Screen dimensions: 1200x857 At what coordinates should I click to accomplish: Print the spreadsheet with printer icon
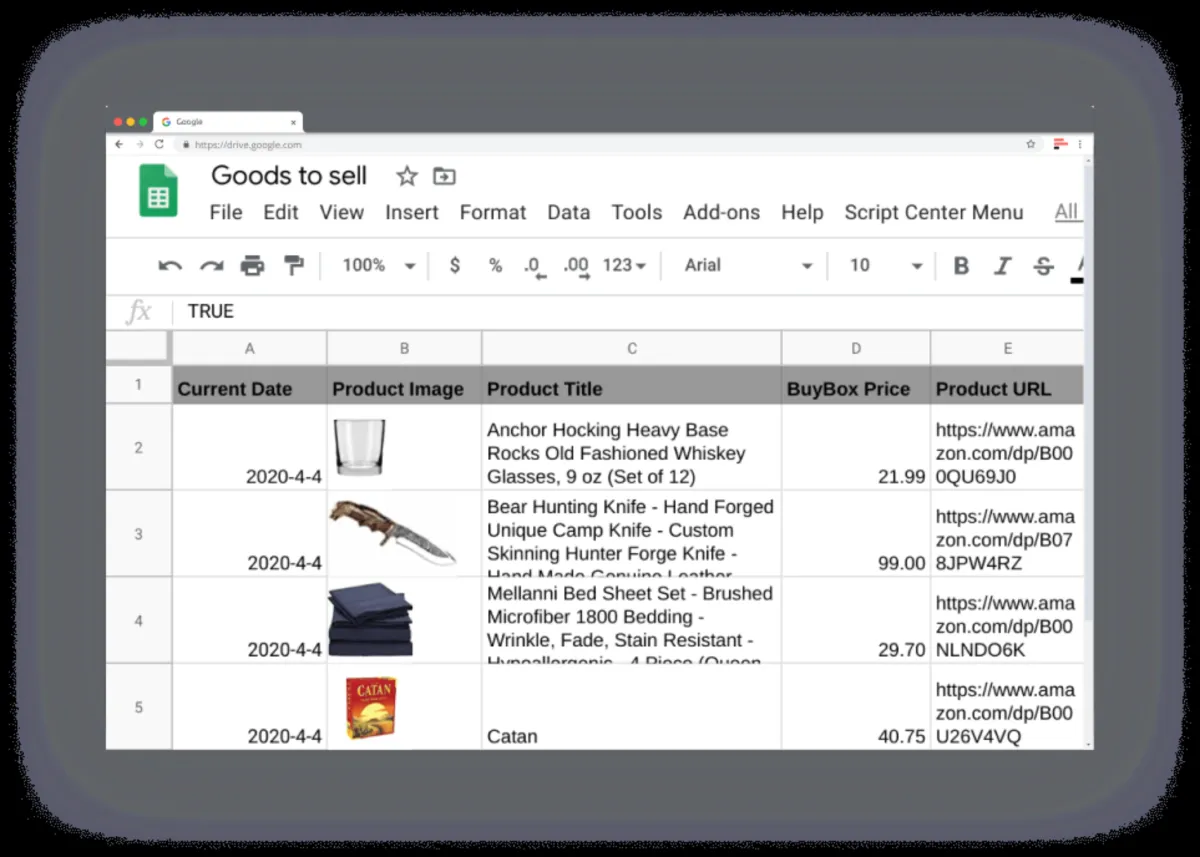(252, 265)
